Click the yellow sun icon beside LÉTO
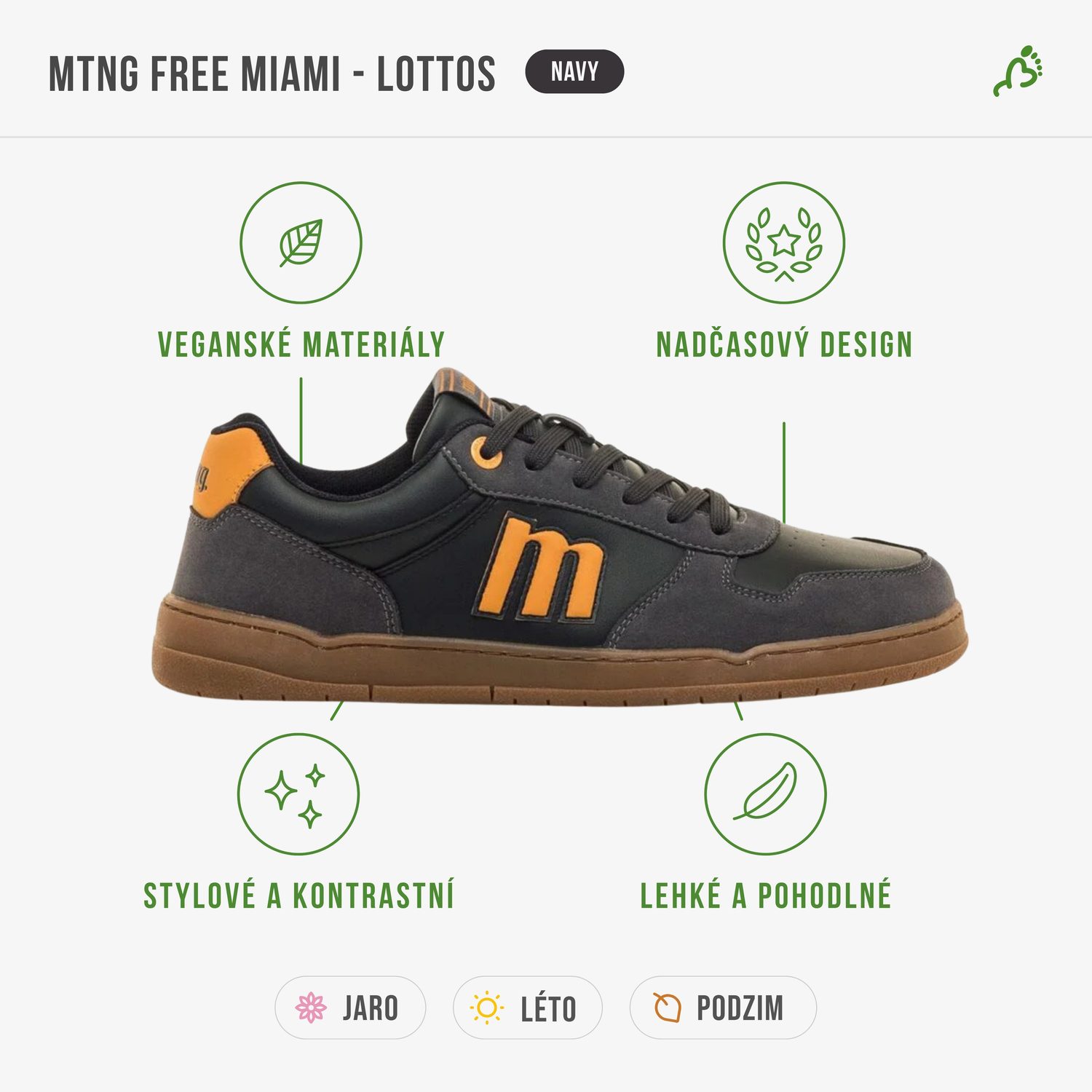 pyautogui.click(x=487, y=1008)
